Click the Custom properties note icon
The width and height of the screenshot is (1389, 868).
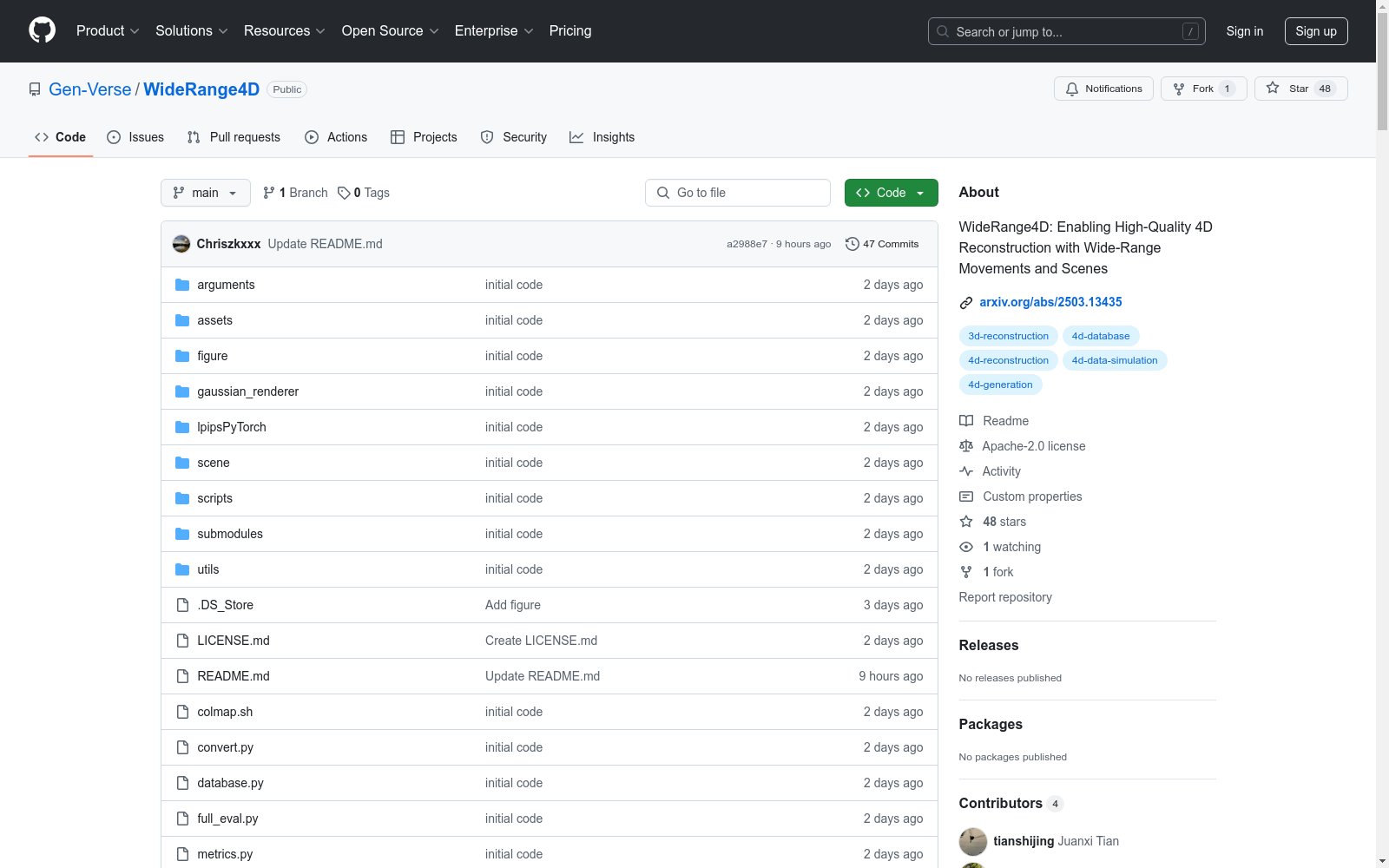point(966,496)
